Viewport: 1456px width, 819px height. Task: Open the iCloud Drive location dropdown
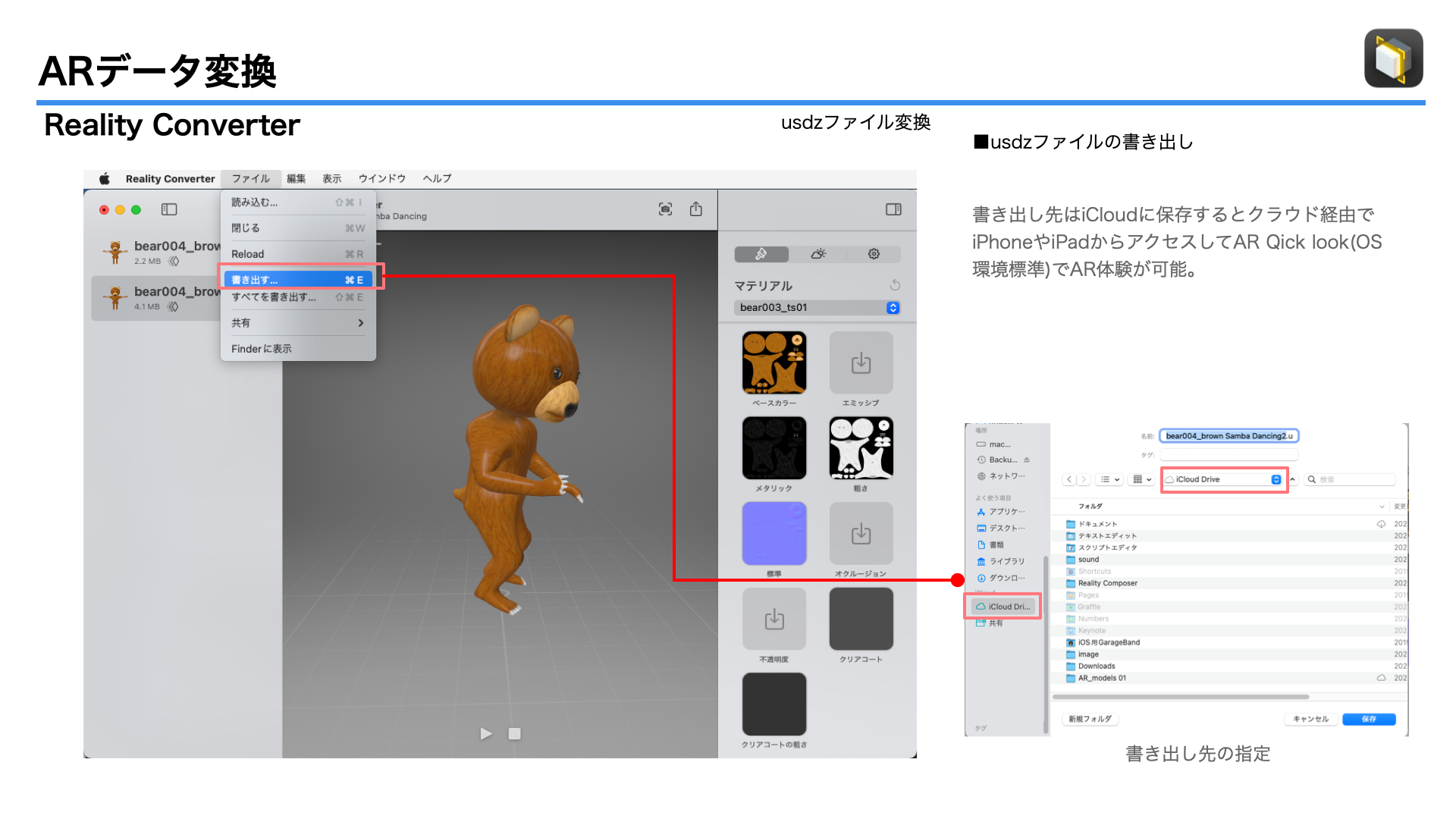tap(1223, 479)
